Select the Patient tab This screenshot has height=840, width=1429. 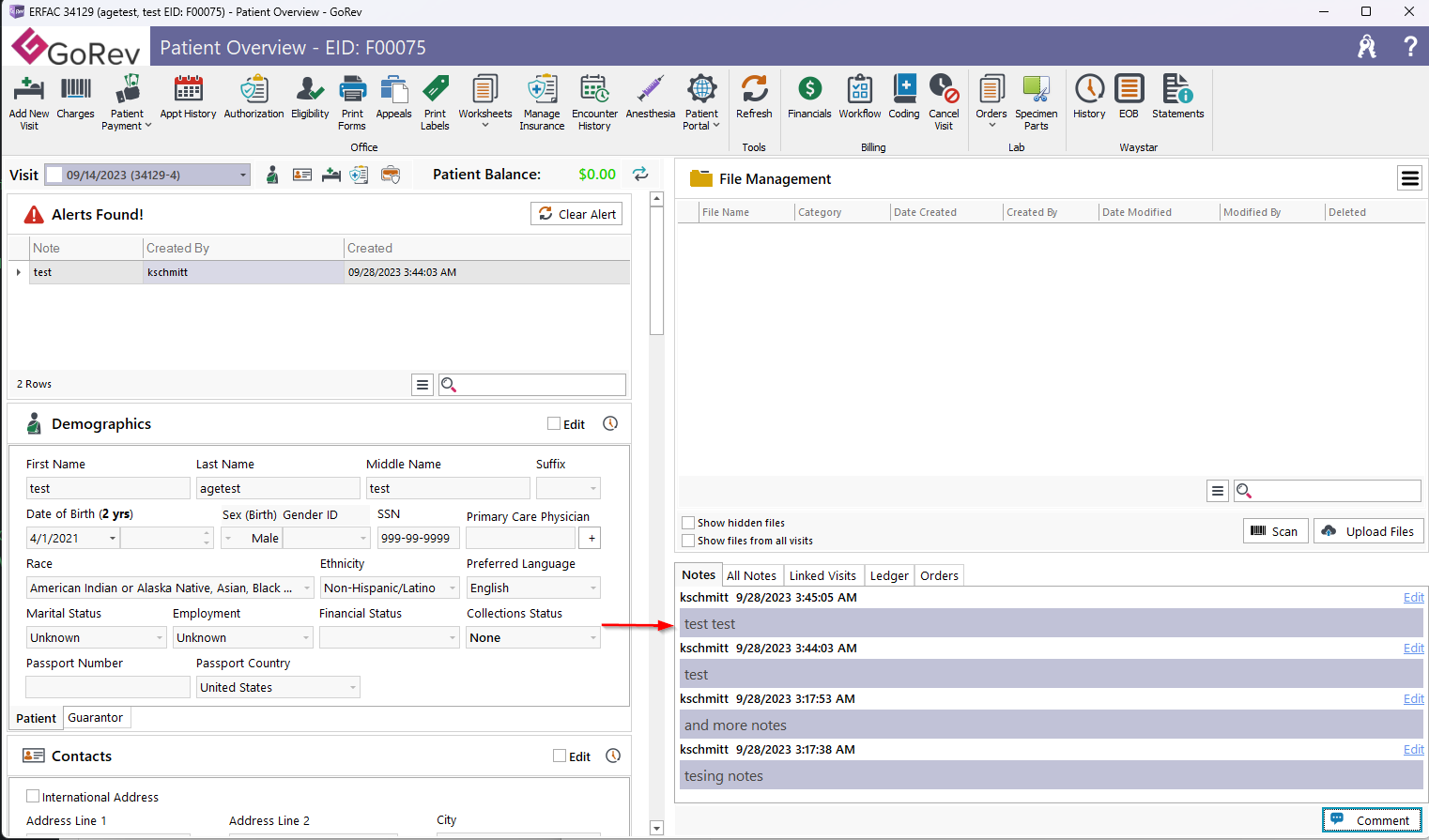tap(36, 718)
